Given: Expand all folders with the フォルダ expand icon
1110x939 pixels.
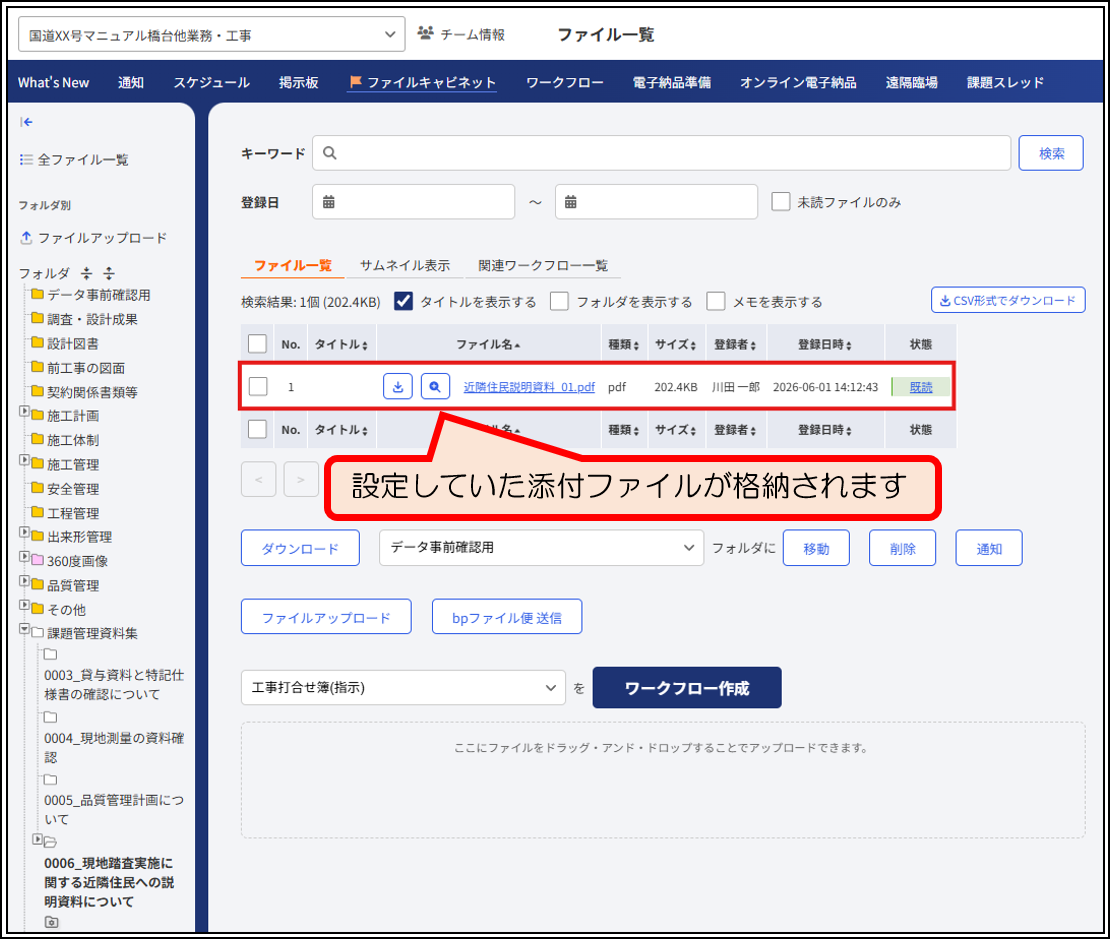Looking at the screenshot, I should pyautogui.click(x=108, y=273).
